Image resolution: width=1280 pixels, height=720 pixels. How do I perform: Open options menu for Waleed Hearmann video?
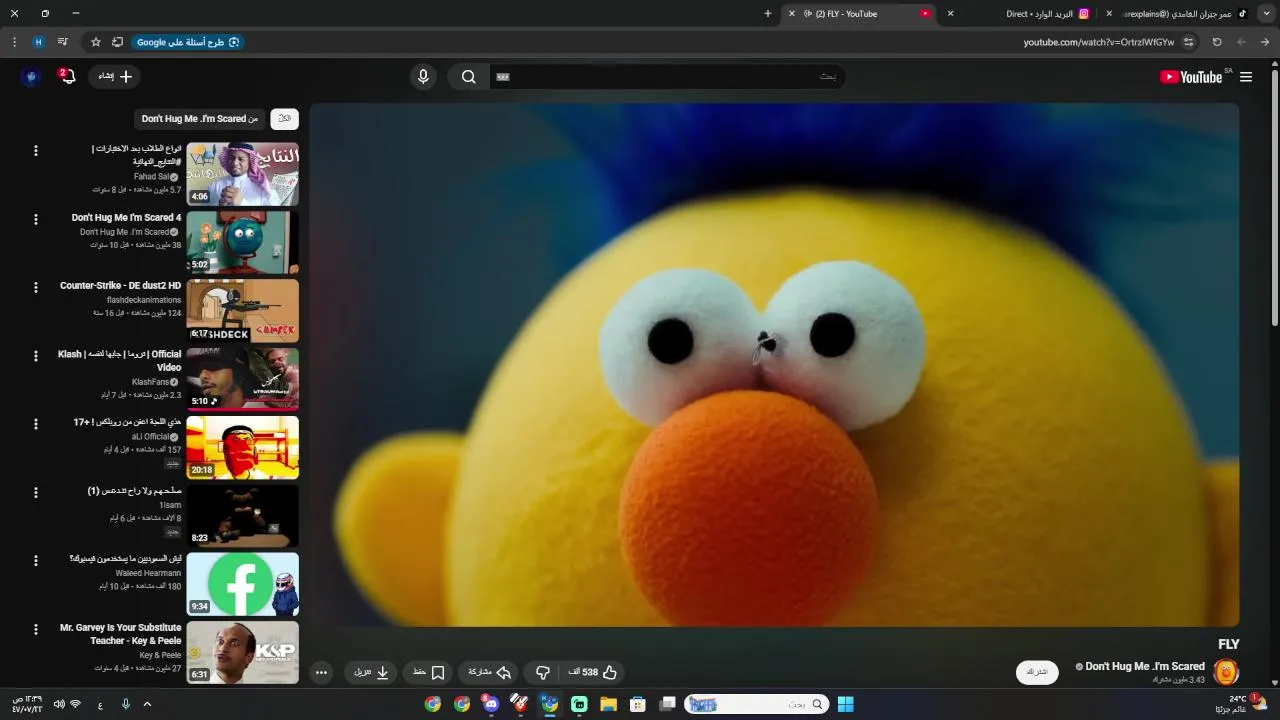pos(36,561)
